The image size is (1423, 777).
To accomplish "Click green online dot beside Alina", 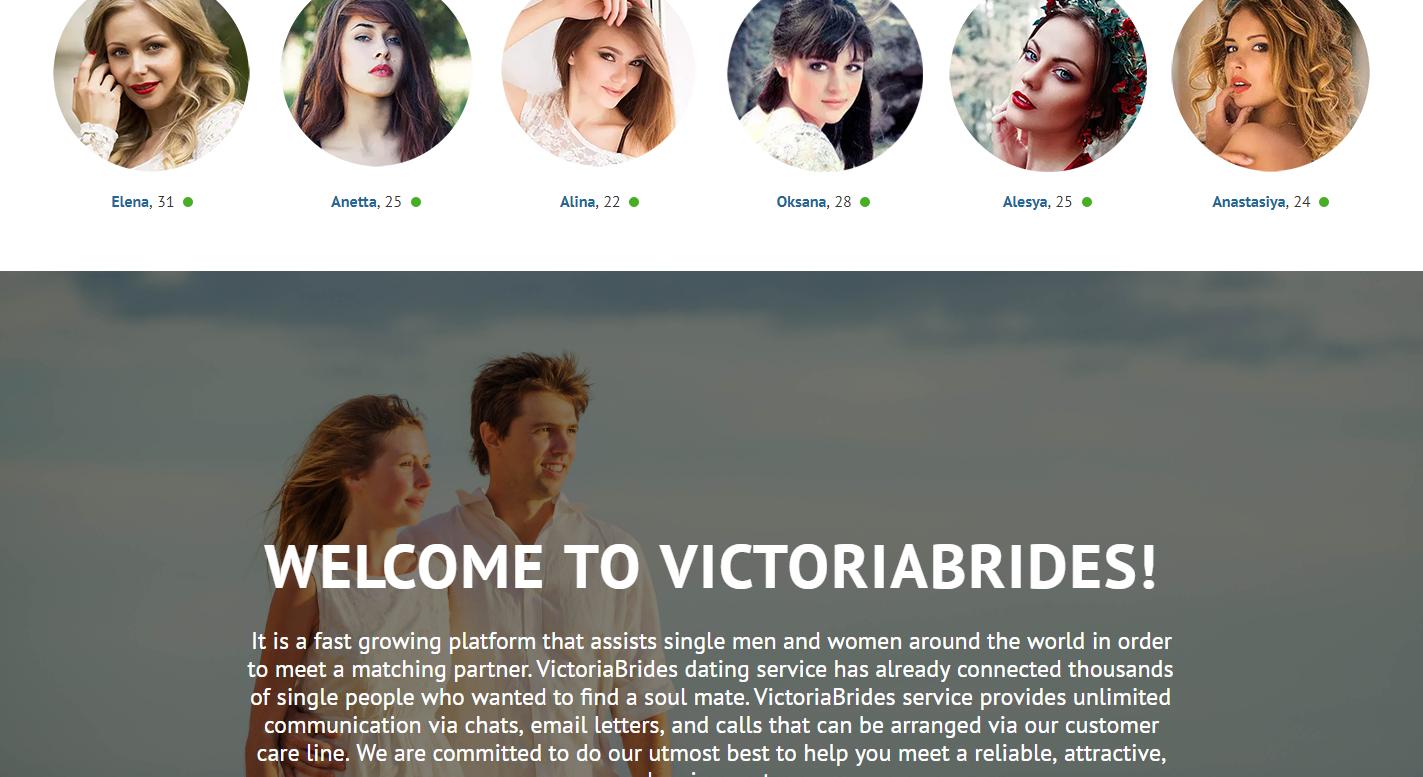I will point(634,202).
